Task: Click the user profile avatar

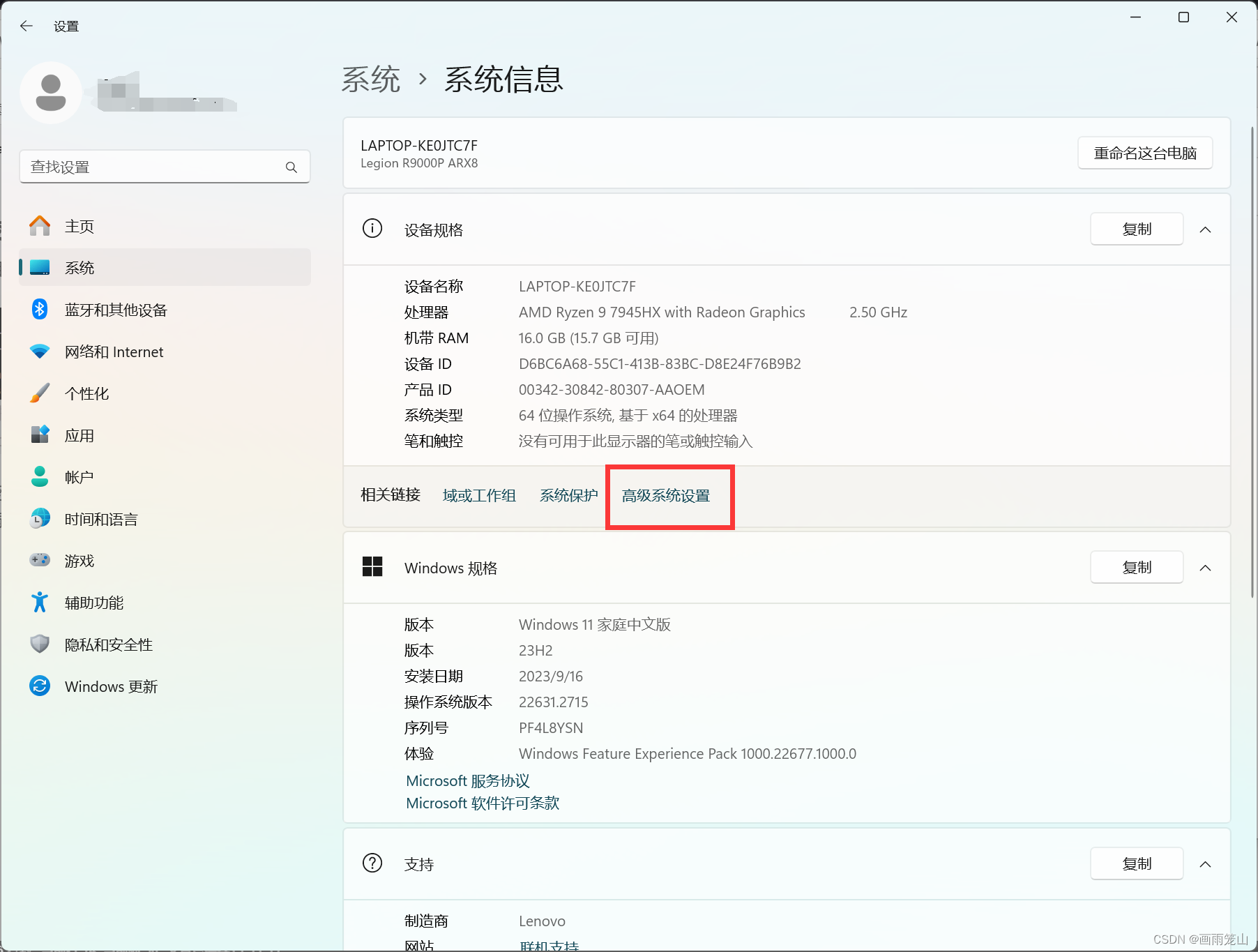Action: coord(51,93)
